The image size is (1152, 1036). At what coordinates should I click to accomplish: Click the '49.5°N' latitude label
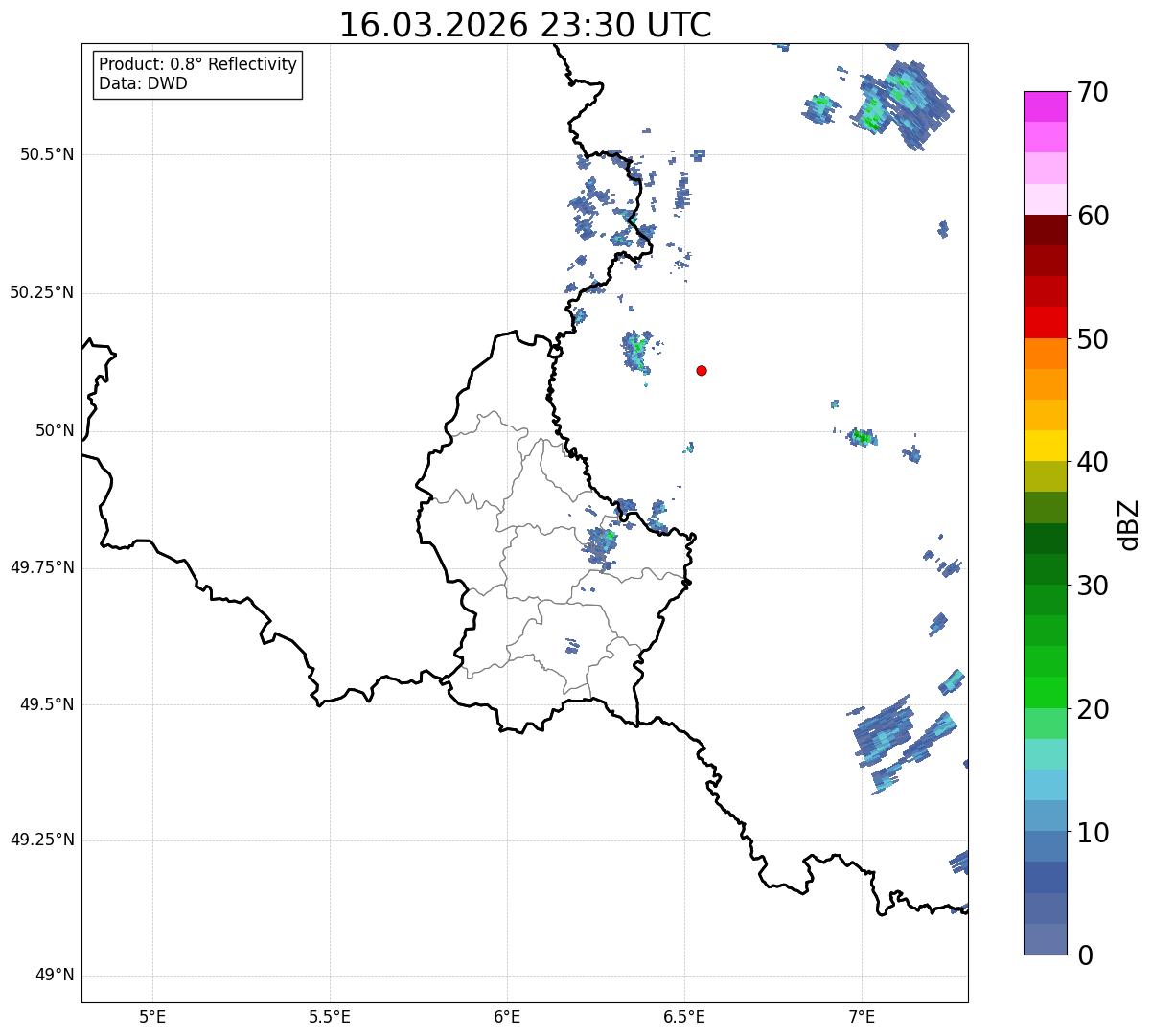pos(47,704)
